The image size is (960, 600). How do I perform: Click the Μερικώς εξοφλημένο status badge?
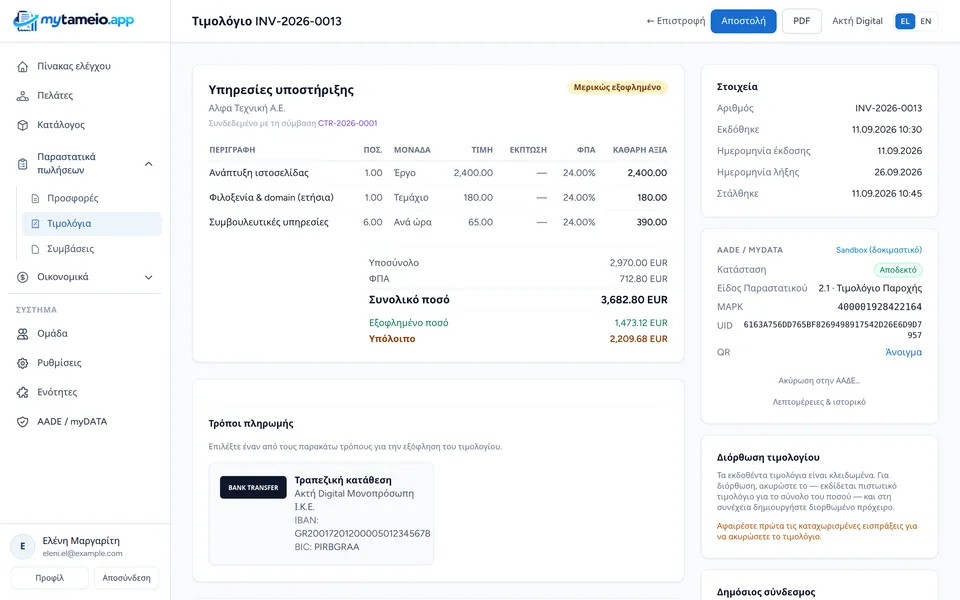pos(617,88)
